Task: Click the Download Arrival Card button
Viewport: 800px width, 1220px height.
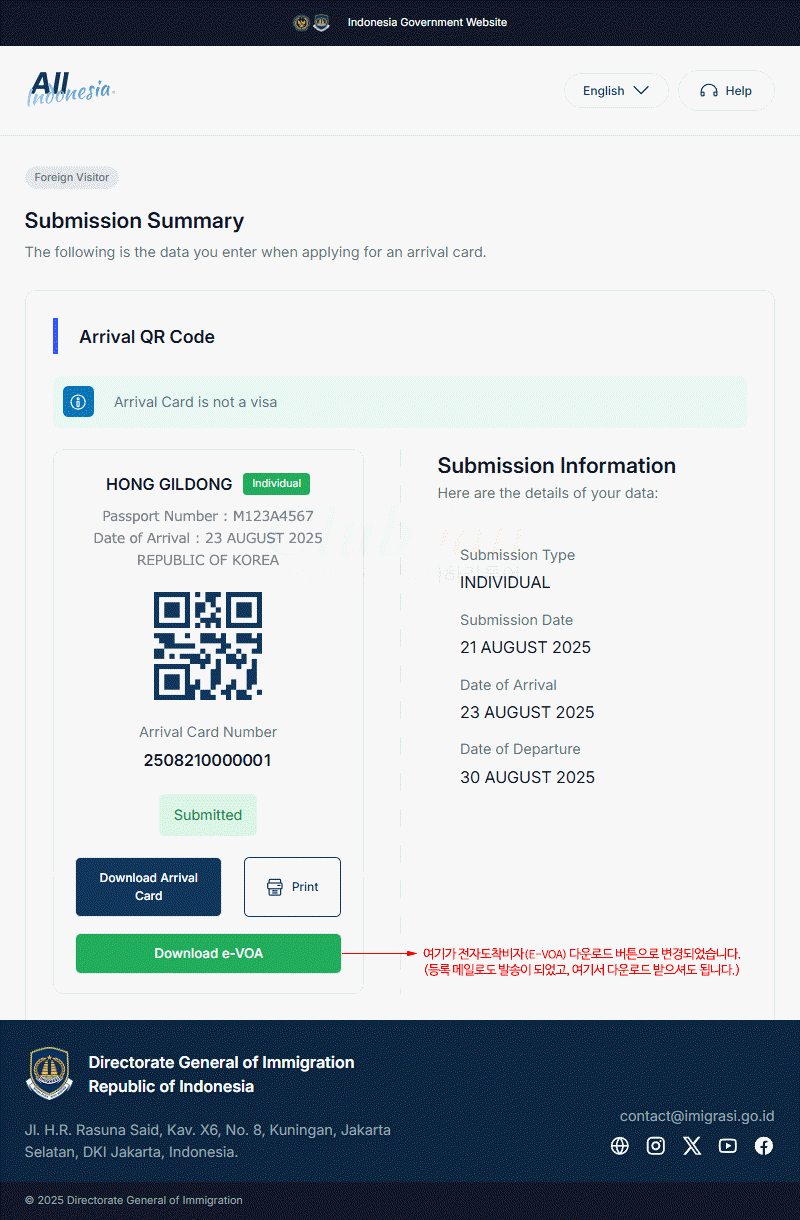Action: [148, 887]
